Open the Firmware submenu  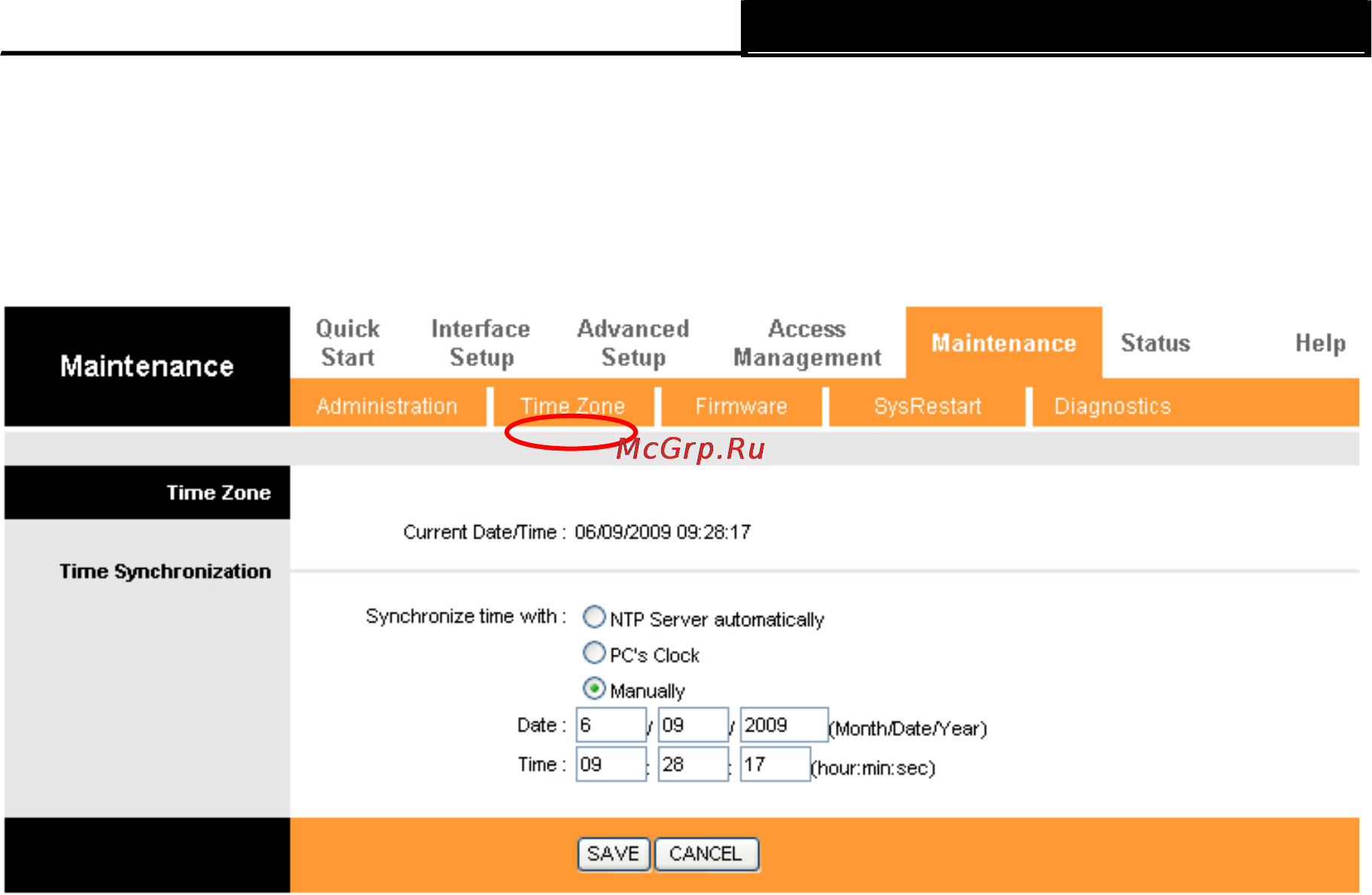(741, 406)
